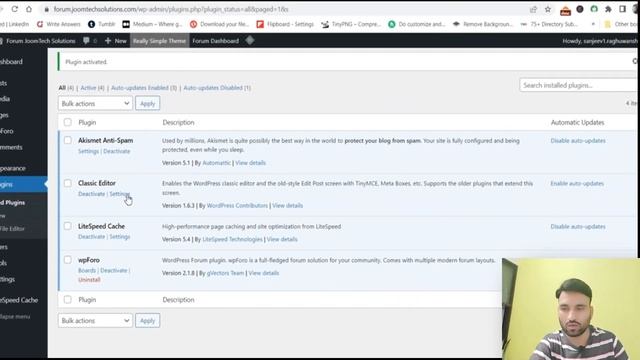The width and height of the screenshot is (640, 360).
Task: Open LiteSpeed Technologies author link
Action: coord(233,240)
